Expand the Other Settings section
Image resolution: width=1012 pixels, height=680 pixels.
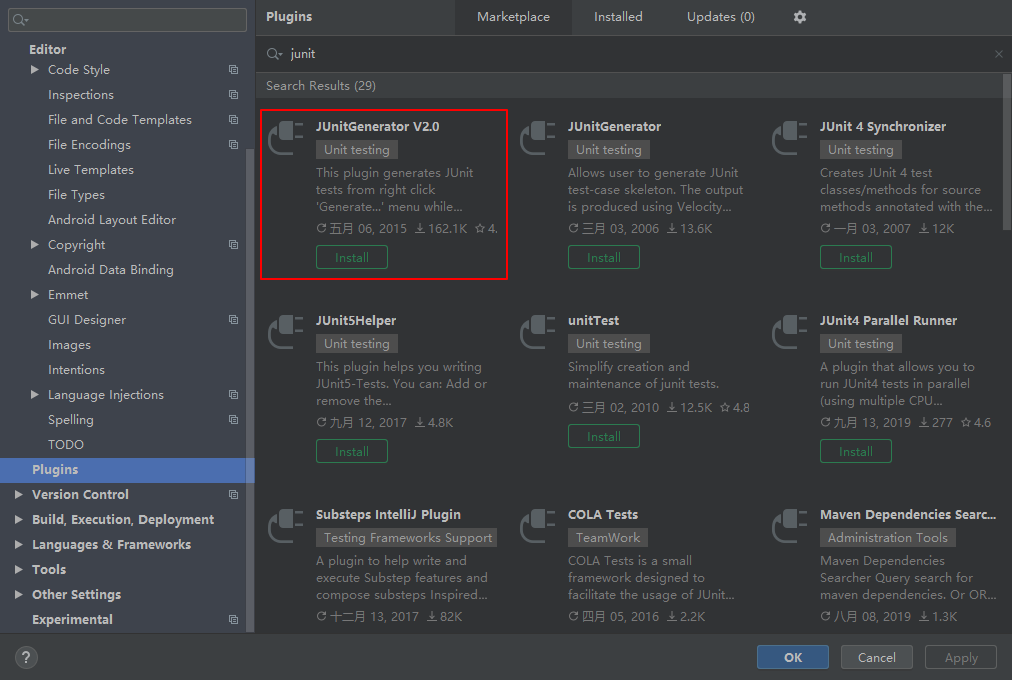[19, 595]
